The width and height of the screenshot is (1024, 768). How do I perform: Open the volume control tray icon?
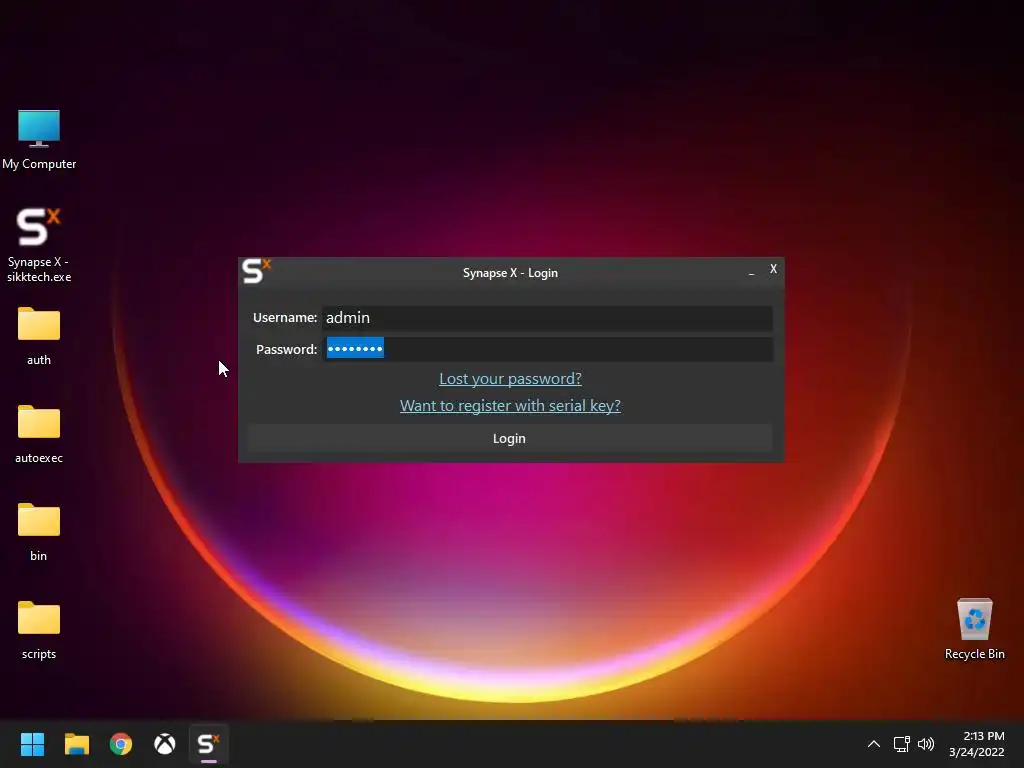coord(926,744)
